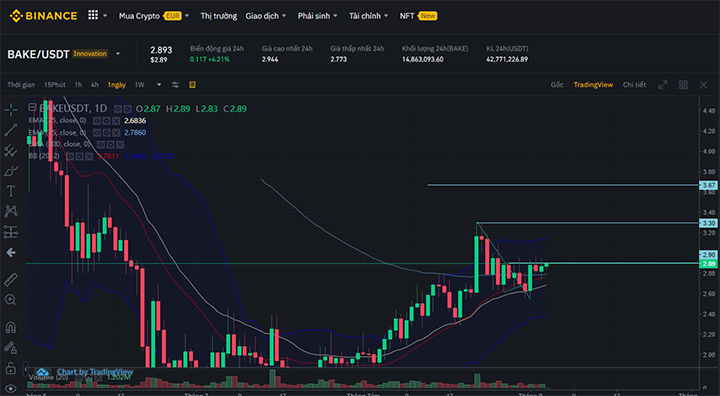Select the brush drawing tool

[11, 171]
